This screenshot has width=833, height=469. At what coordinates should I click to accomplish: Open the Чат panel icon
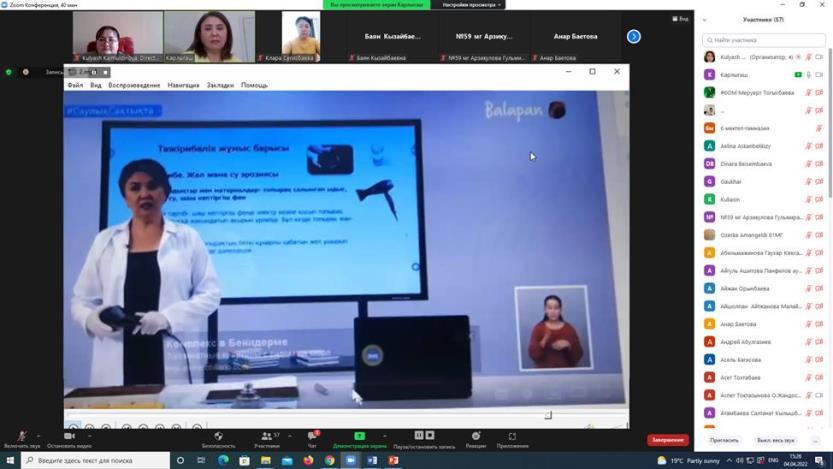click(x=312, y=436)
